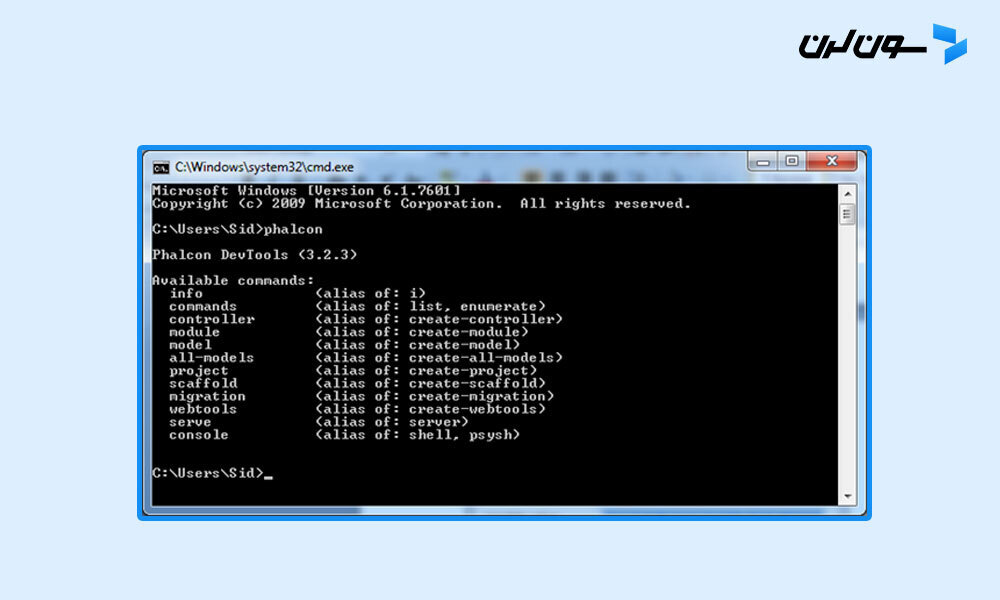This screenshot has width=1000, height=600.
Task: Maximize the cmd.exe window
Action: click(x=791, y=161)
